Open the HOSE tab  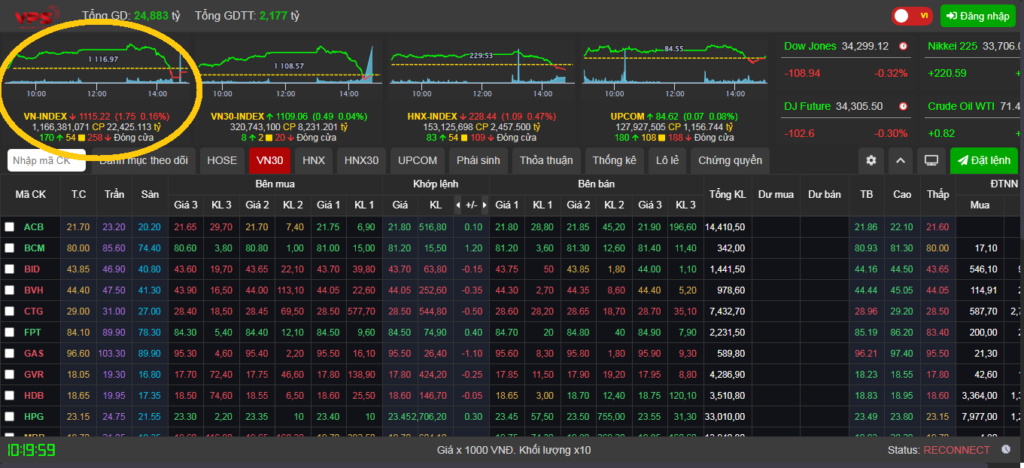[222, 160]
